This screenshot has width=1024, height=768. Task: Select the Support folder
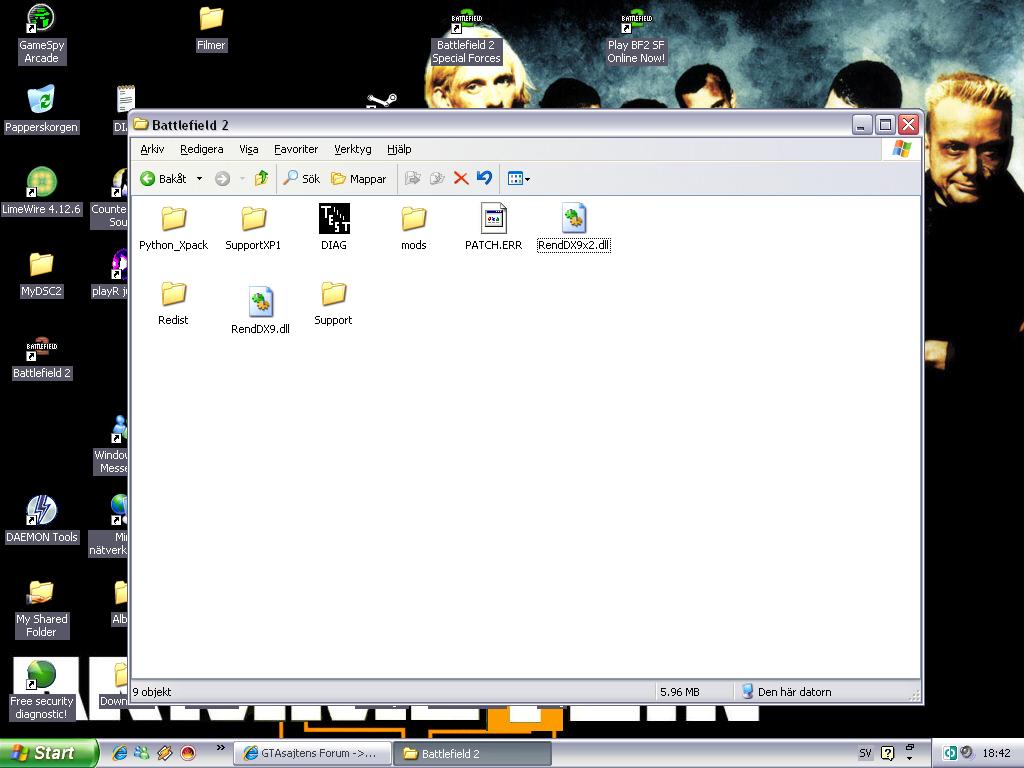(x=333, y=303)
